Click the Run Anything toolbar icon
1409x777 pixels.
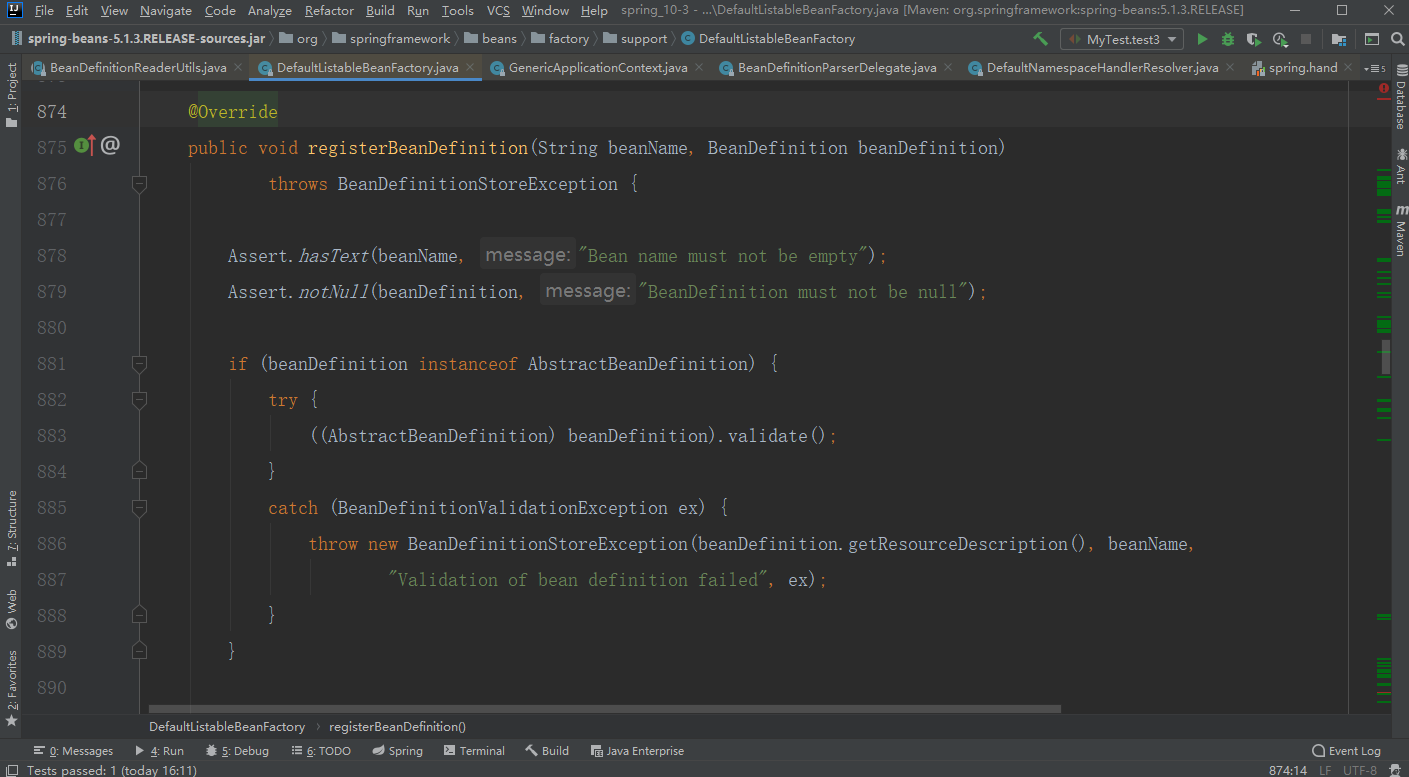1372,39
